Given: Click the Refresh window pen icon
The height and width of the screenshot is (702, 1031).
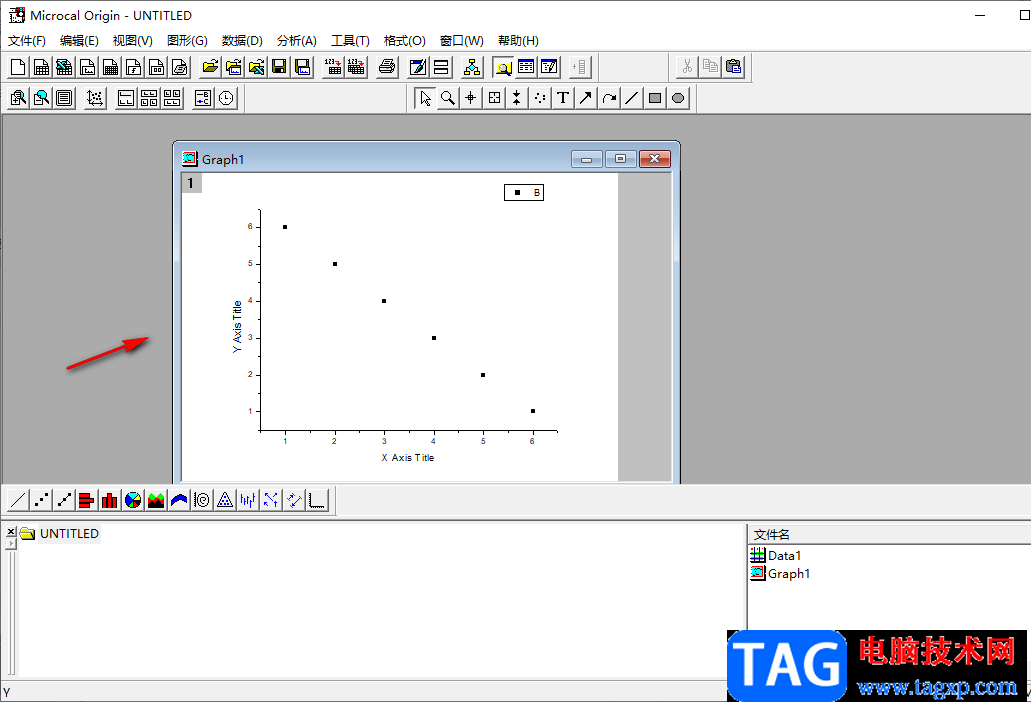Looking at the screenshot, I should pyautogui.click(x=418, y=67).
